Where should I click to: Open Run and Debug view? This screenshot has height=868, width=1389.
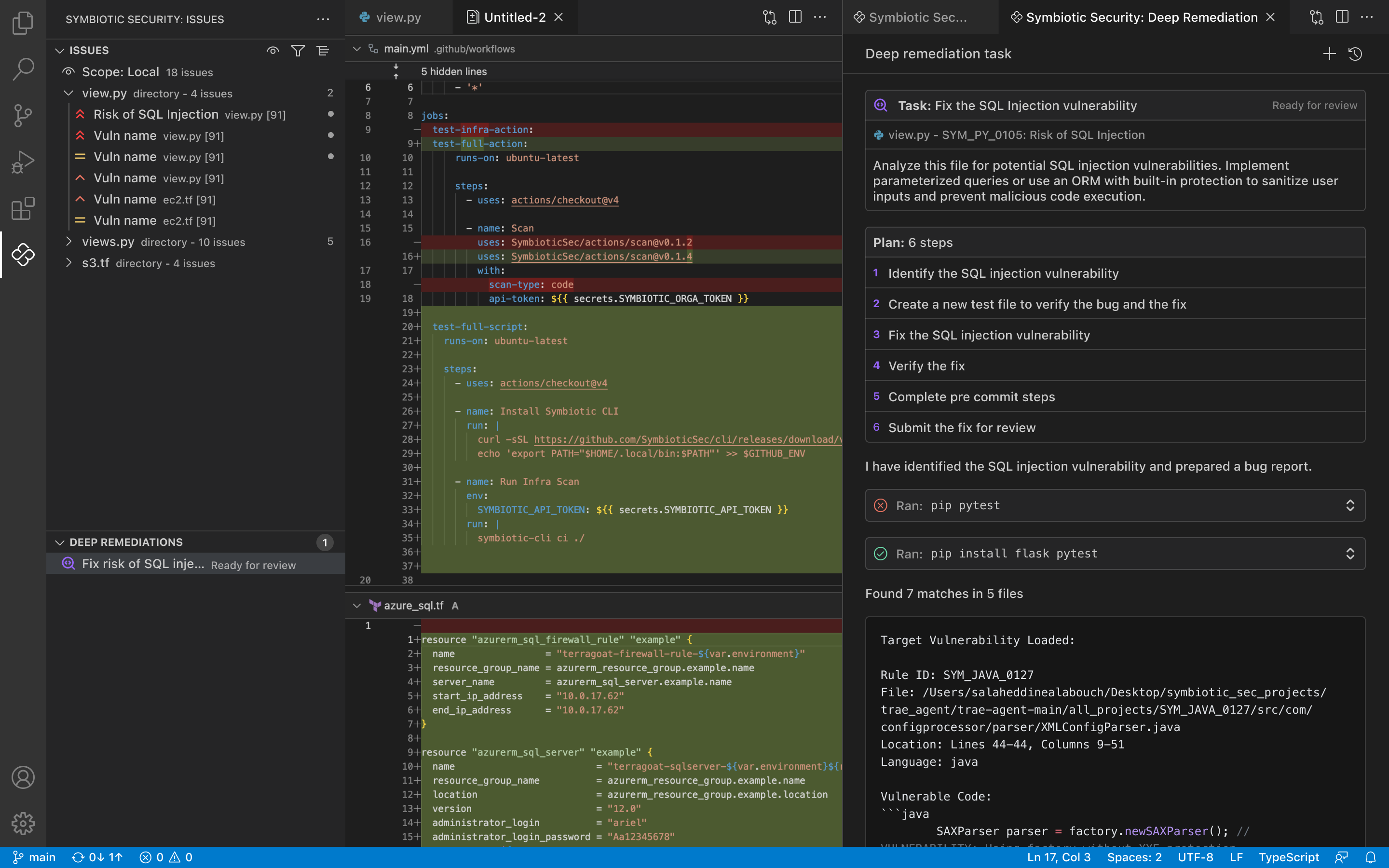(x=23, y=162)
